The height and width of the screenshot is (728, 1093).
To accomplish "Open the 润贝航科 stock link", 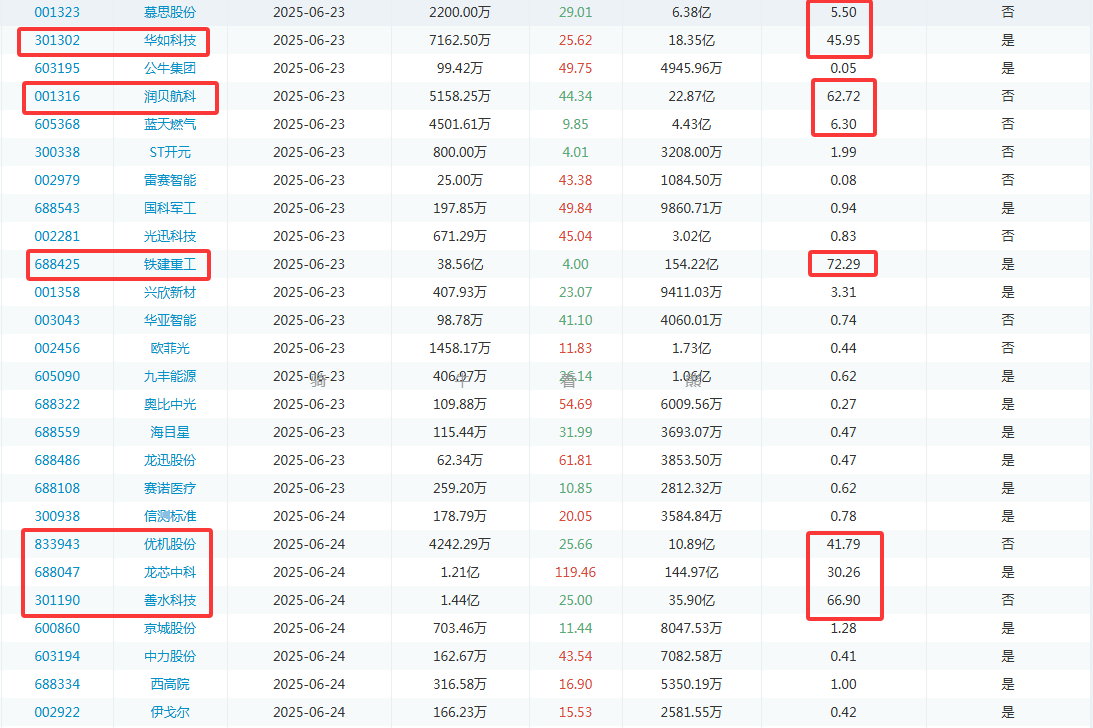I will tap(170, 96).
